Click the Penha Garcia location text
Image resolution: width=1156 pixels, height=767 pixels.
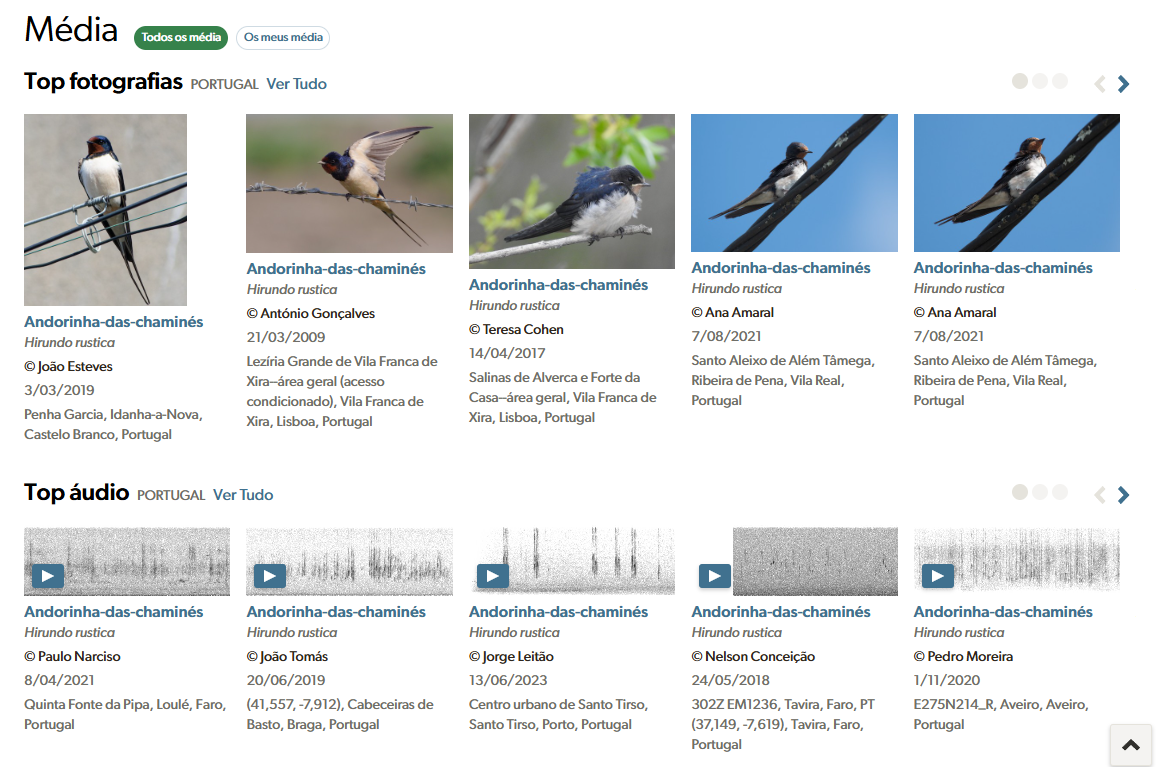click(114, 425)
